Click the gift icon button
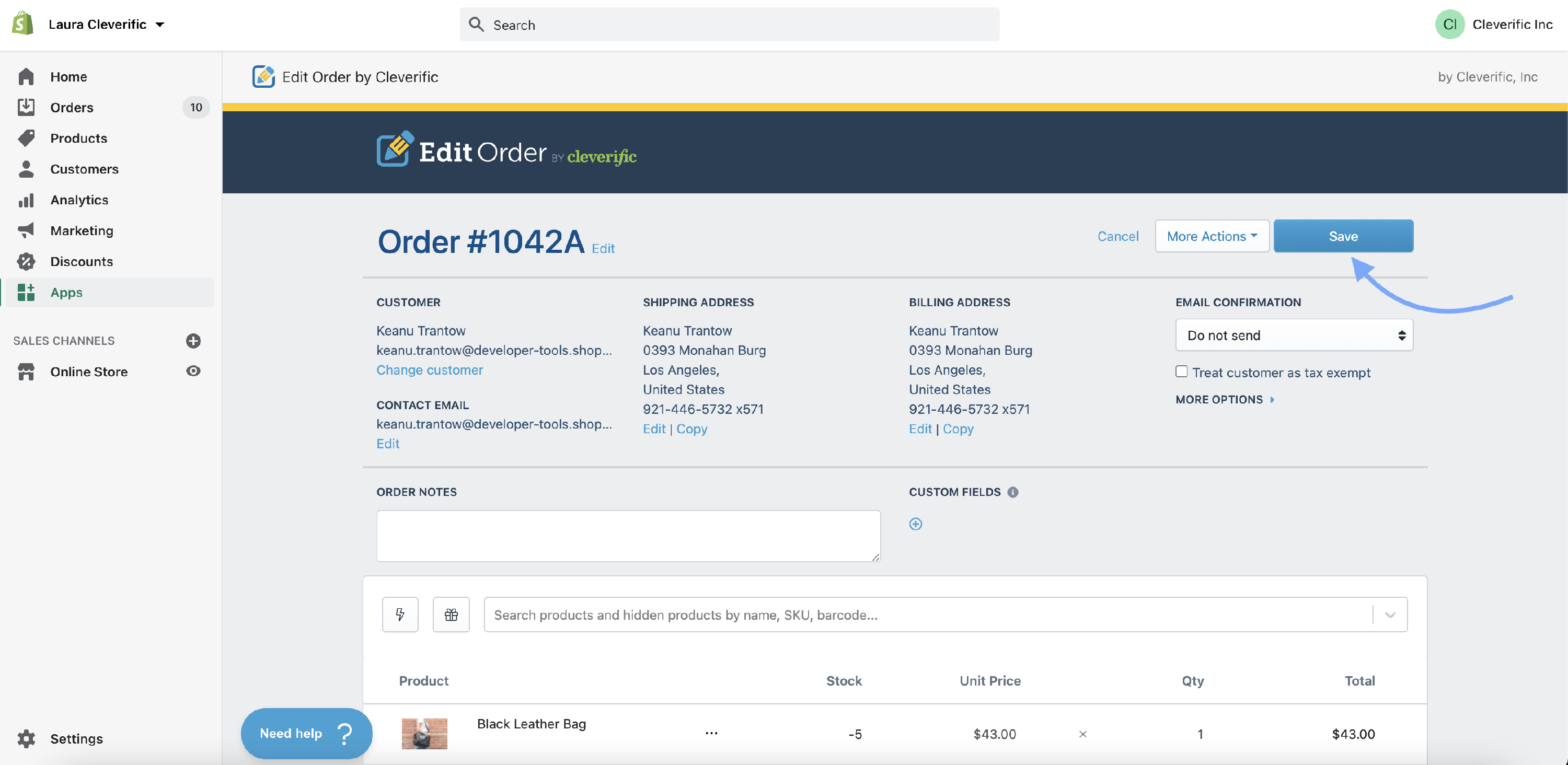Viewport: 1568px width, 765px height. pyautogui.click(x=451, y=614)
